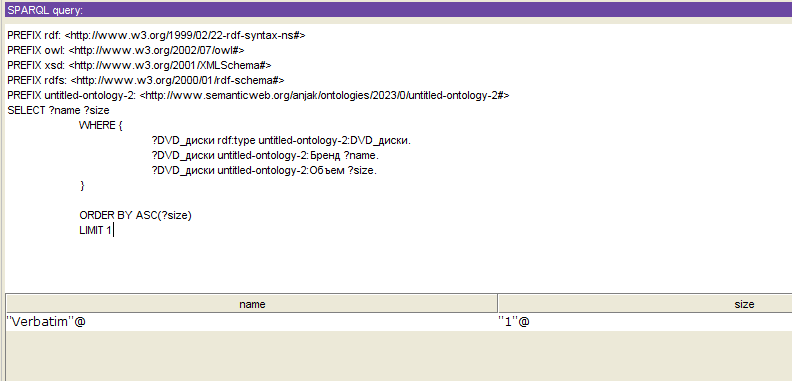Image resolution: width=792 pixels, height=381 pixels.
Task: Click the rdf:type triple line
Action: [x=281, y=140]
